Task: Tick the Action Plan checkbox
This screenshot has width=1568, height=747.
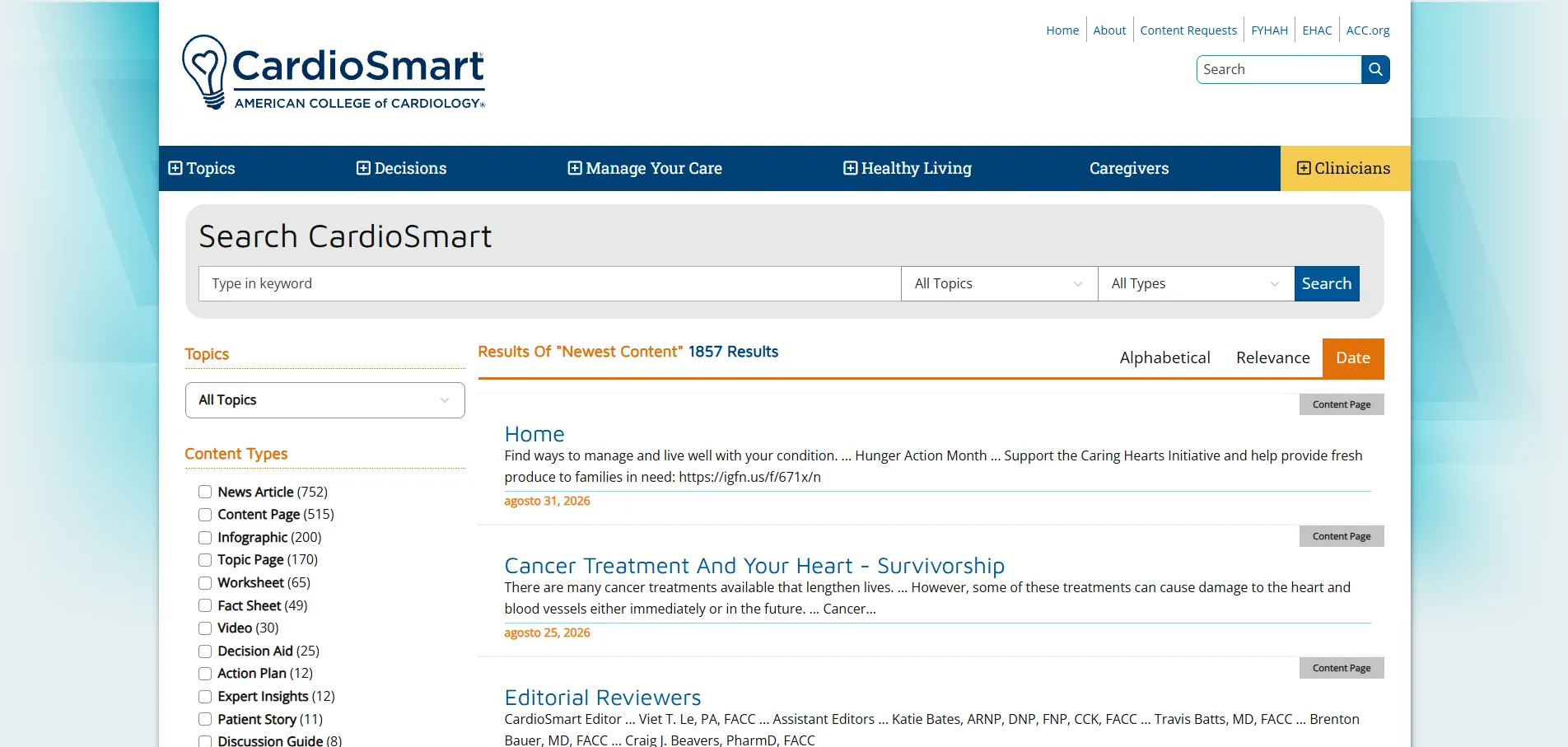Action: [205, 674]
